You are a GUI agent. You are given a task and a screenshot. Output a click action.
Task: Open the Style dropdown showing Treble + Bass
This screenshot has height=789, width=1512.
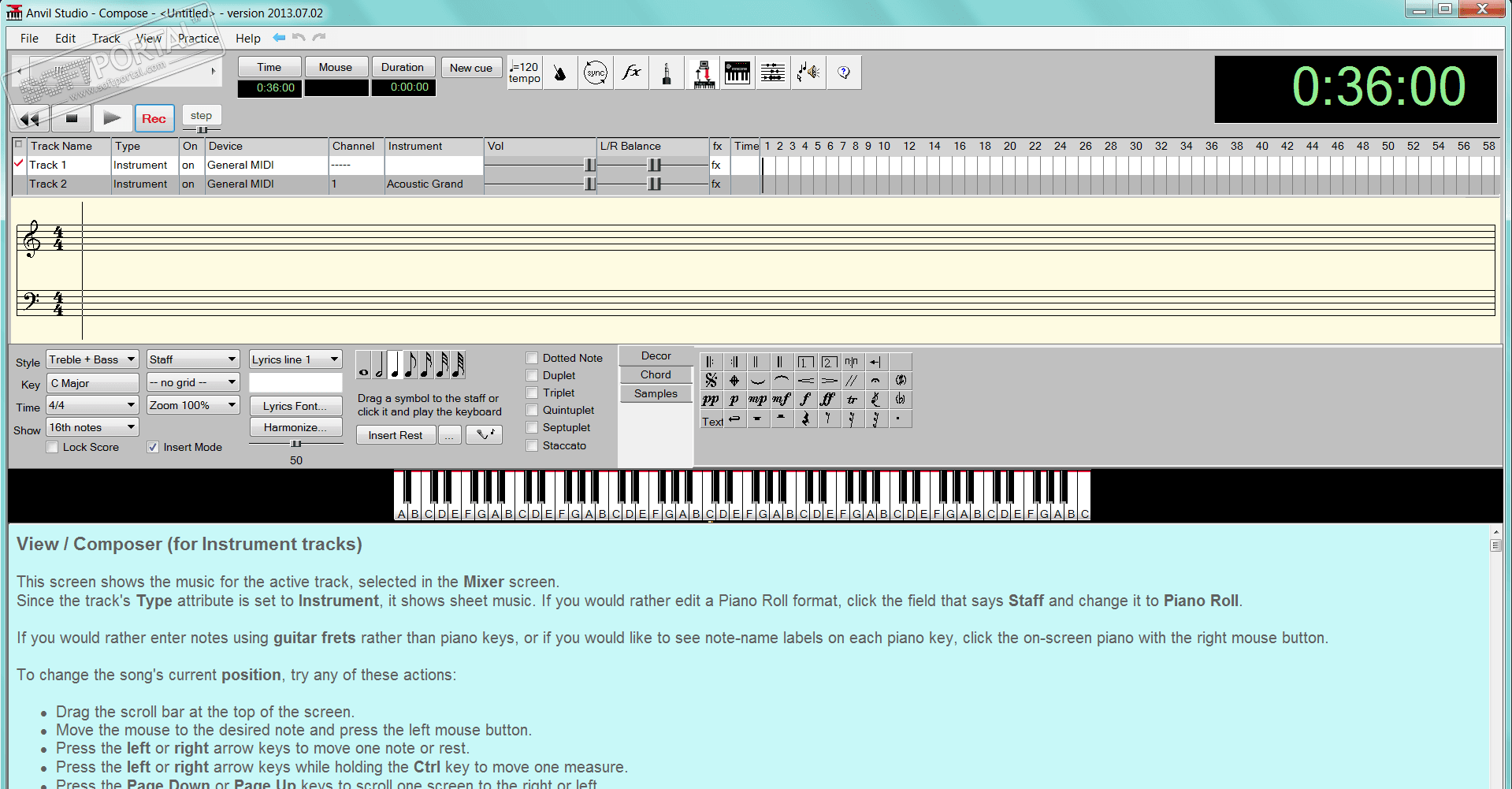coord(92,359)
